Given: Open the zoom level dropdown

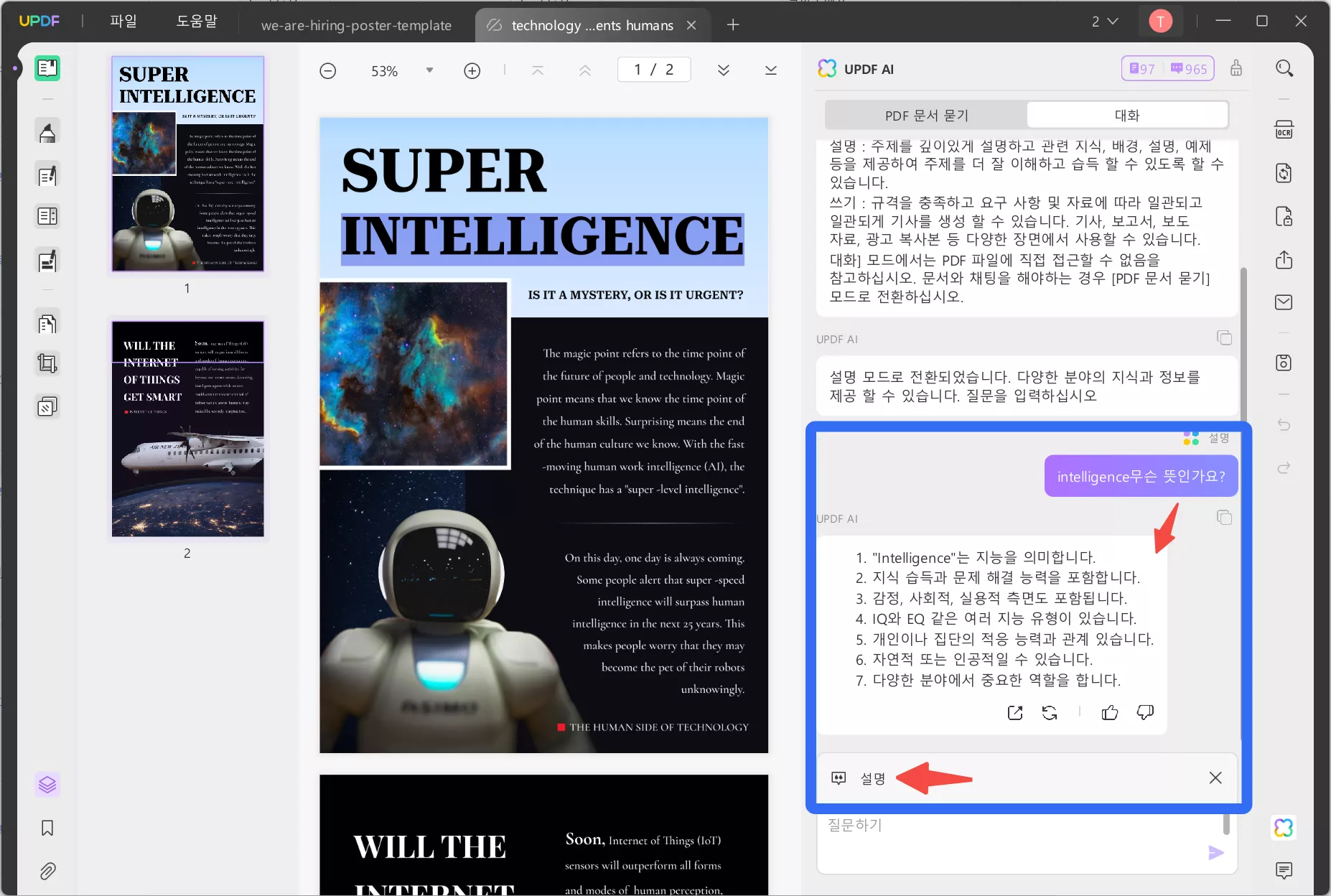Looking at the screenshot, I should [x=429, y=70].
